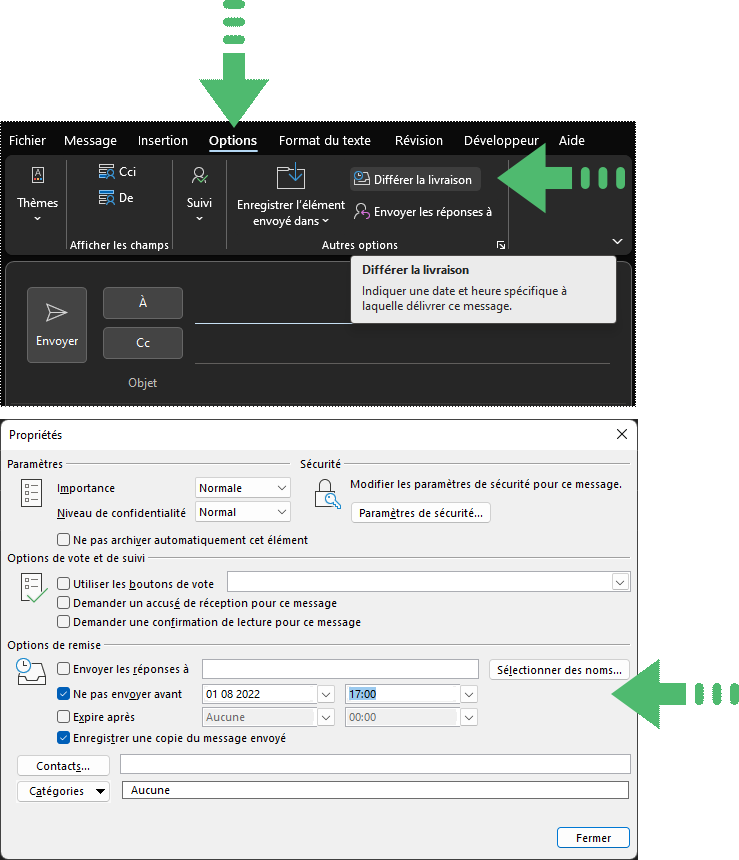The width and height of the screenshot is (739, 860).
Task: Open the Fichier tab
Action: click(x=27, y=140)
